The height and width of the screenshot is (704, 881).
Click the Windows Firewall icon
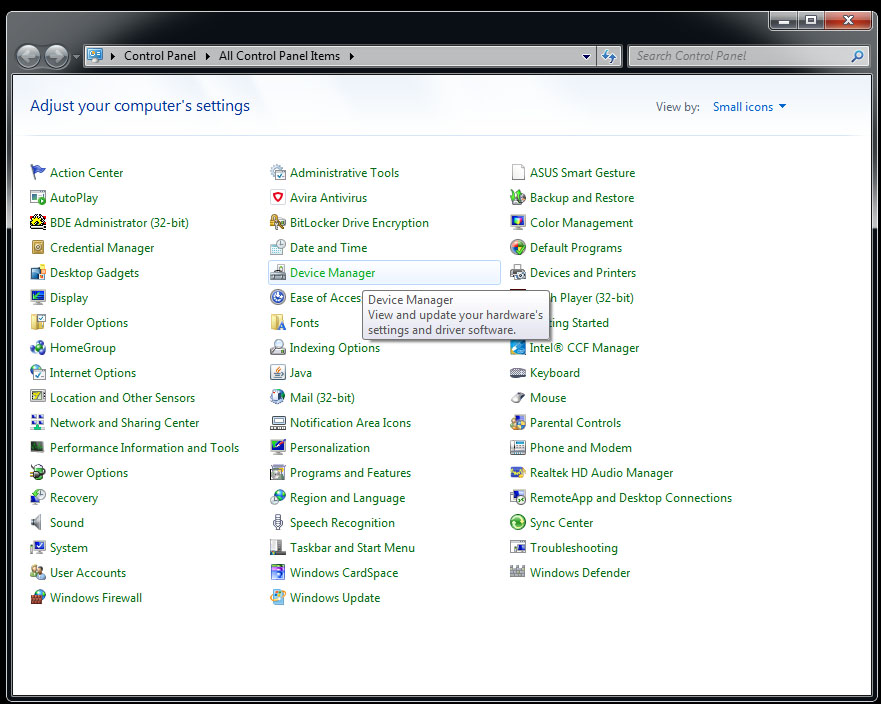38,597
